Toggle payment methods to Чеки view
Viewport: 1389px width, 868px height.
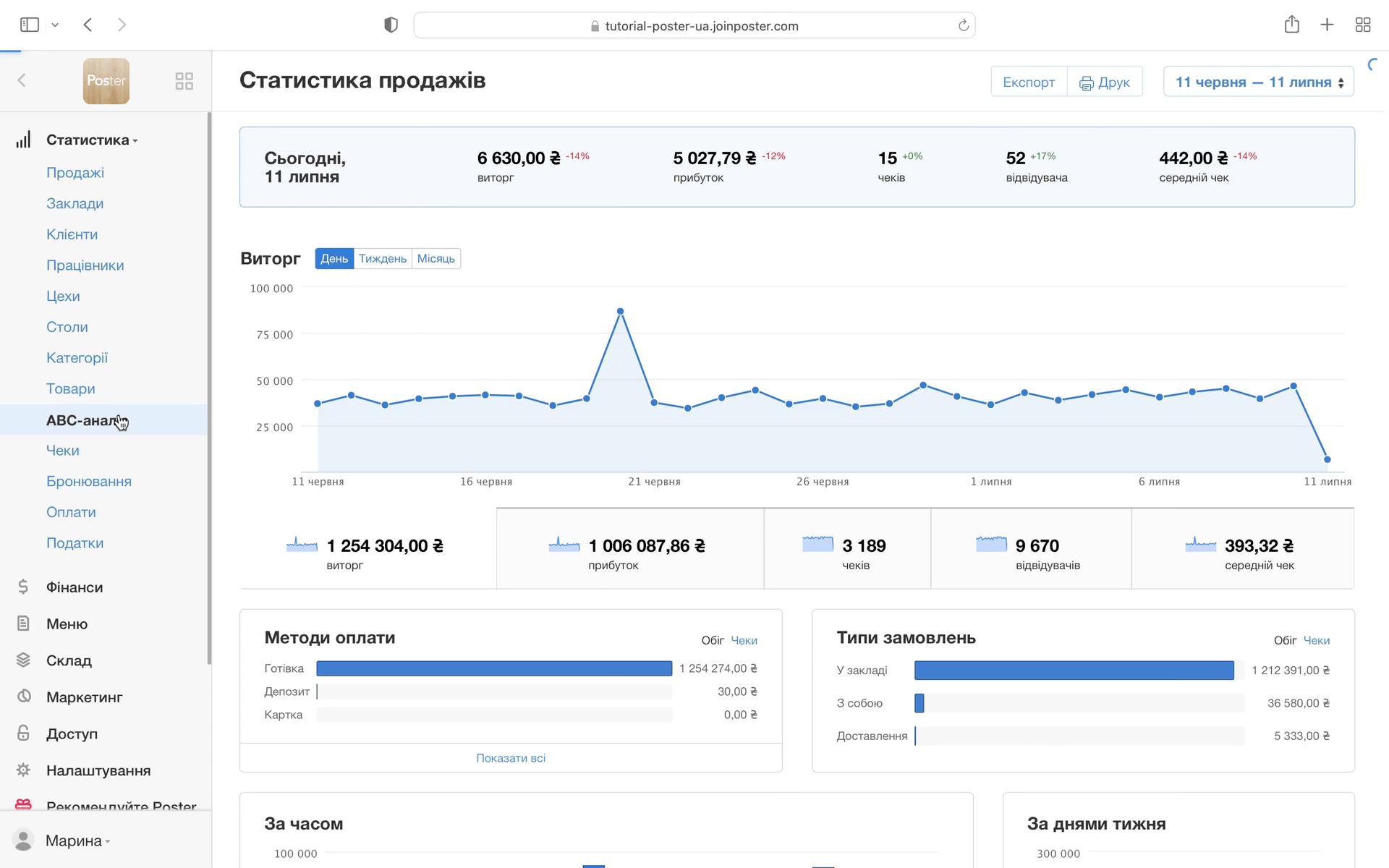click(744, 640)
